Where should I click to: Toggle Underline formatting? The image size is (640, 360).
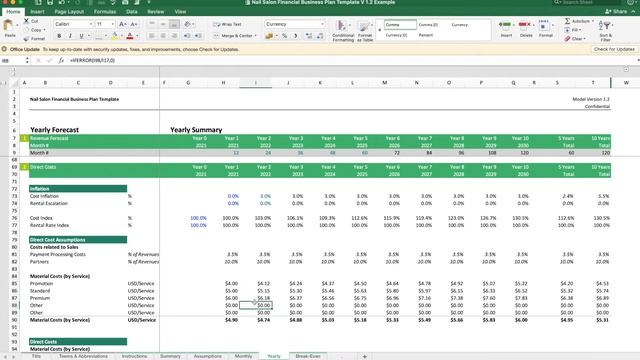[81, 36]
